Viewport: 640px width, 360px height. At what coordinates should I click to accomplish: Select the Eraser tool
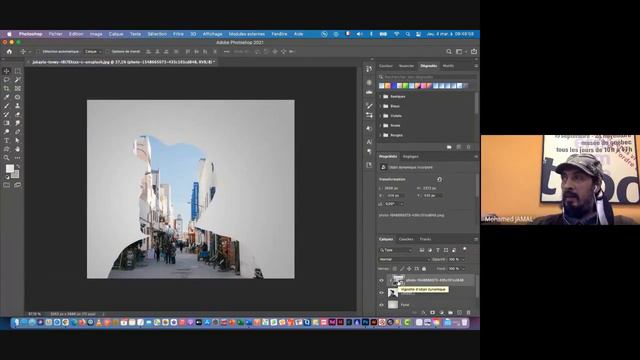(18, 114)
